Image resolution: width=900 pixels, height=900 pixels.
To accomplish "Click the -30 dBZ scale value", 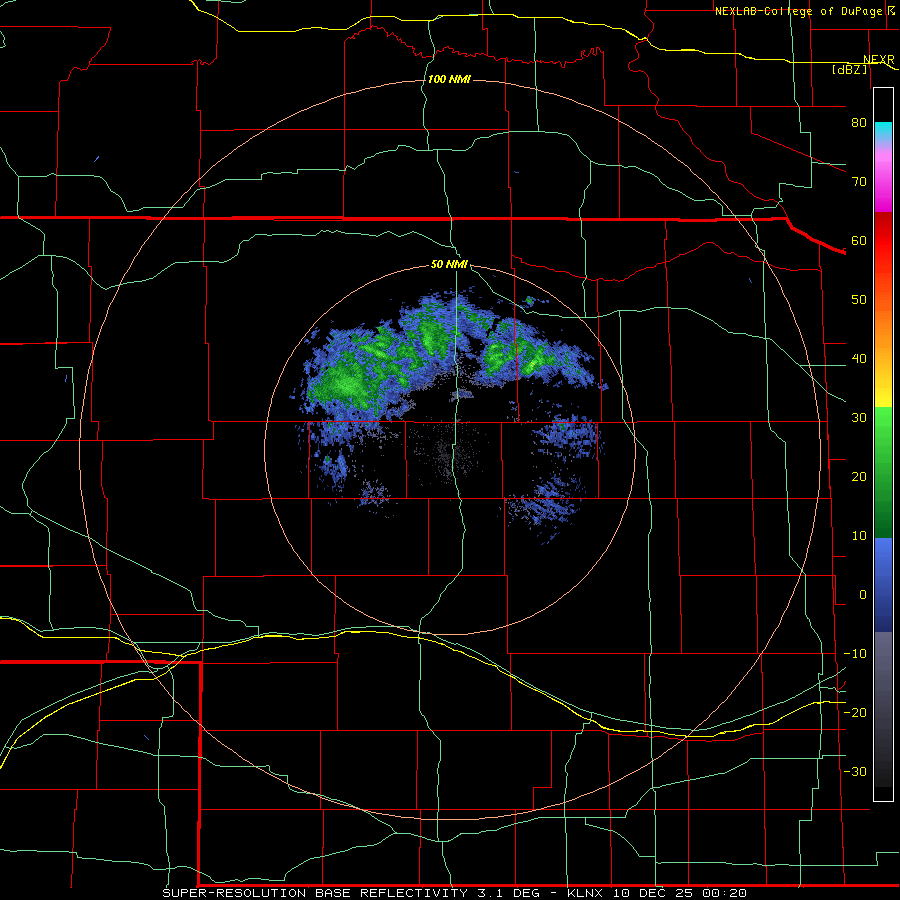I will point(855,771).
